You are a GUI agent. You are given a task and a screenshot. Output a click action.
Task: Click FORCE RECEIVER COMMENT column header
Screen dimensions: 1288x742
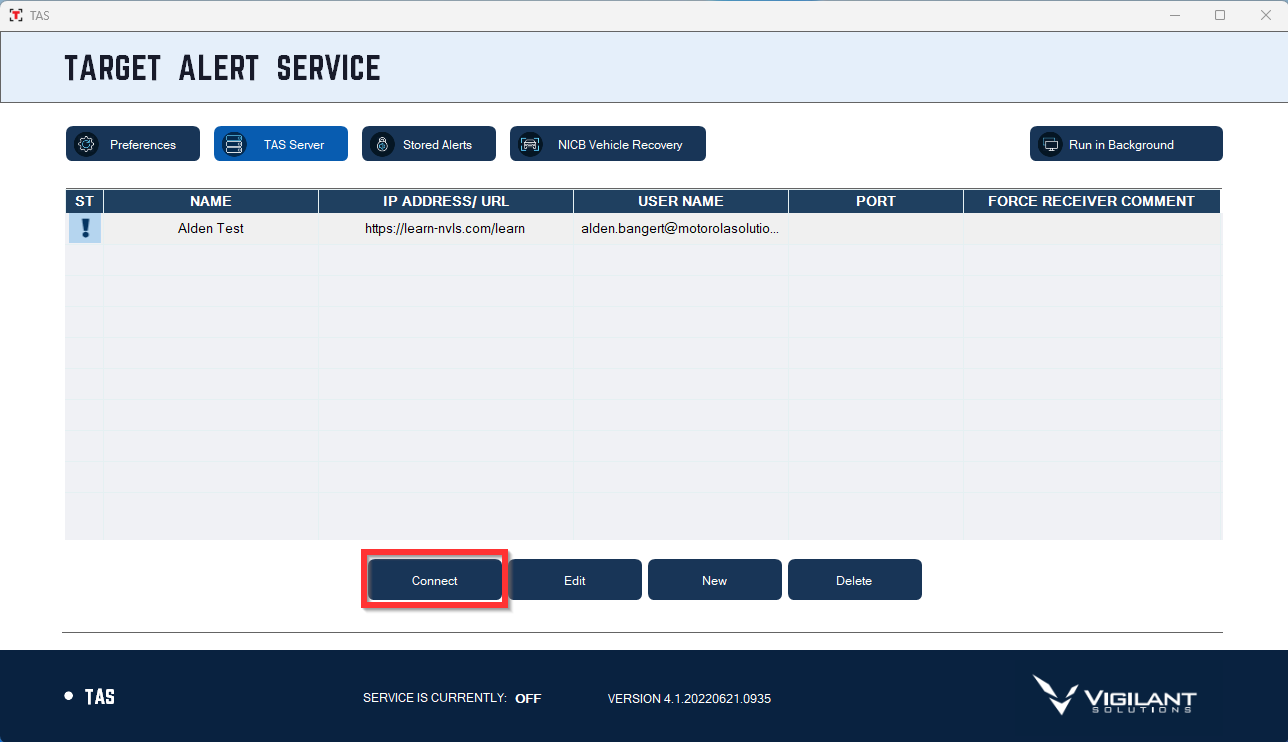[x=1092, y=201]
